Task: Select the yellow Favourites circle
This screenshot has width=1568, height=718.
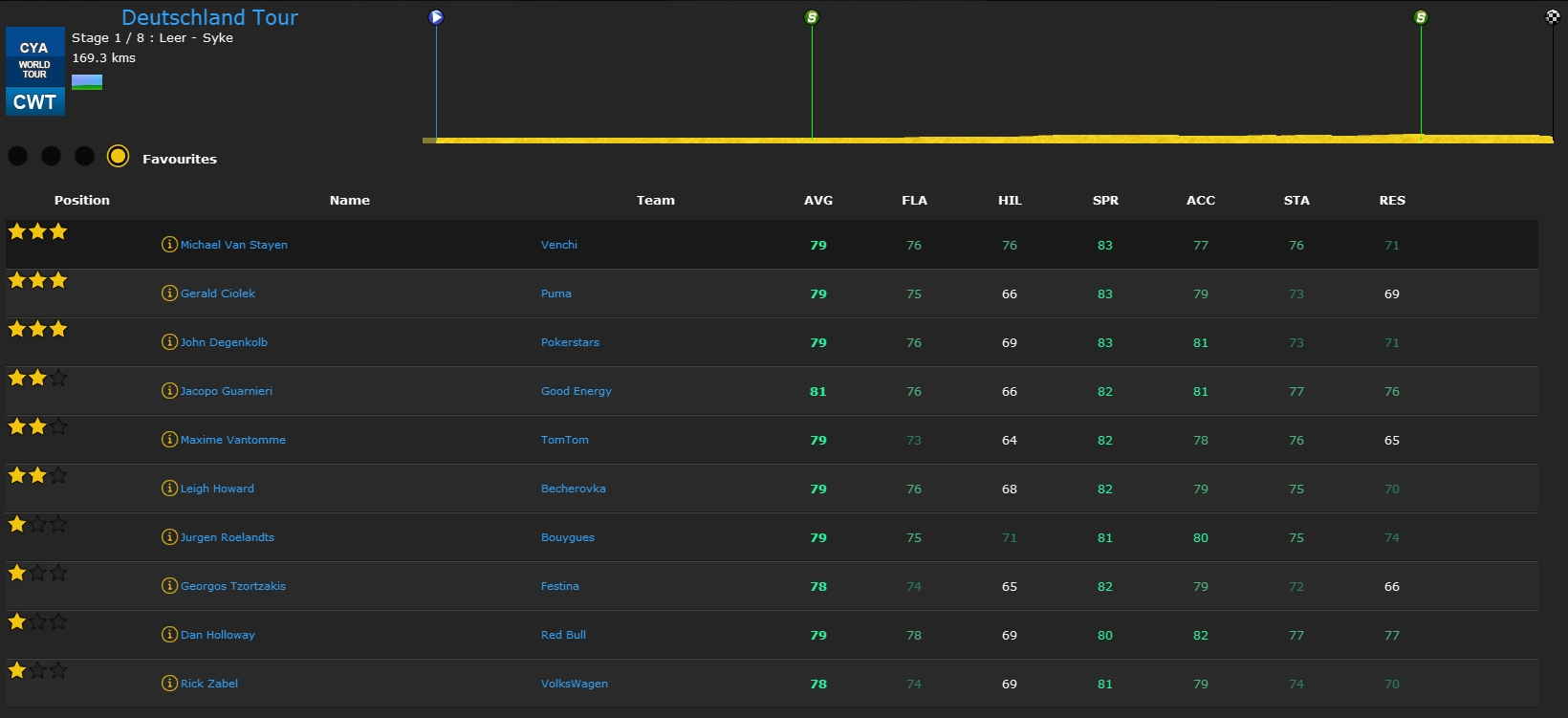Action: (118, 156)
